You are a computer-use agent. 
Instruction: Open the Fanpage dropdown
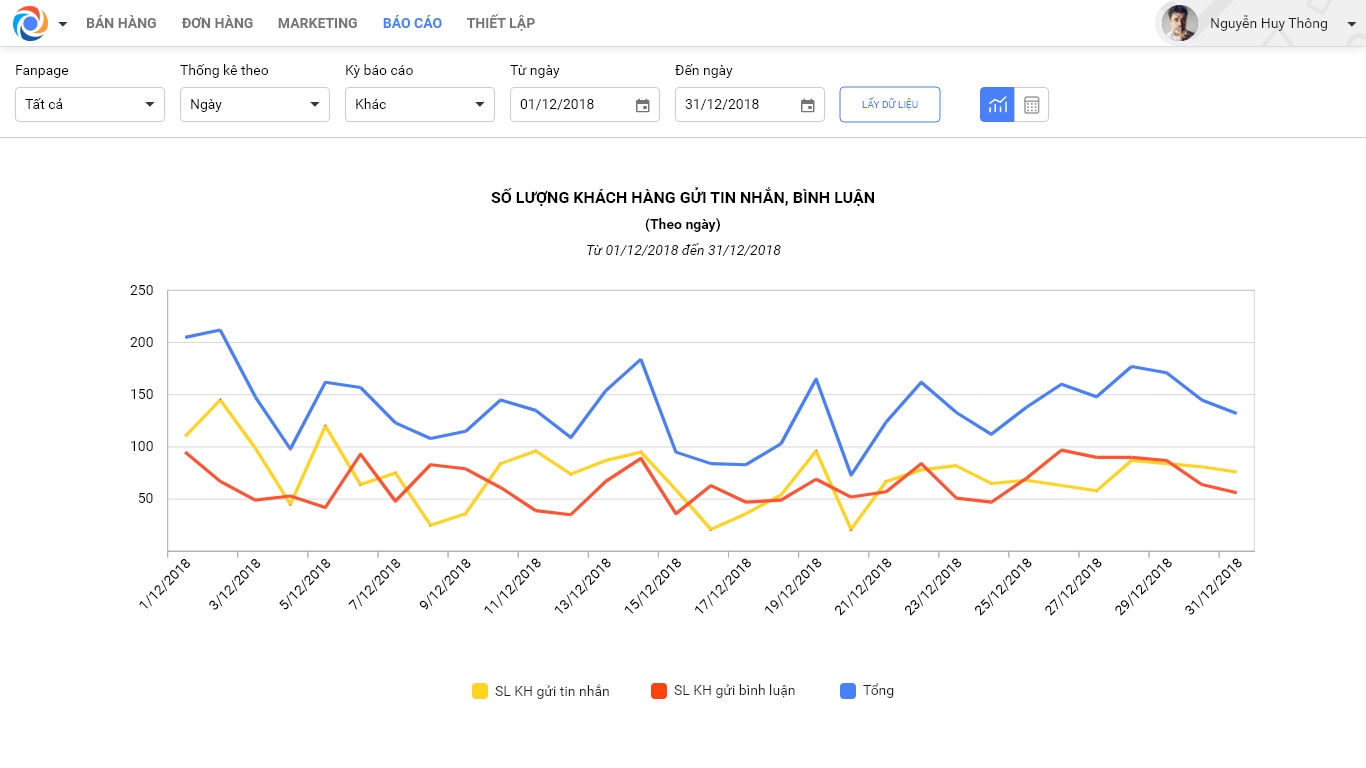pyautogui.click(x=90, y=104)
